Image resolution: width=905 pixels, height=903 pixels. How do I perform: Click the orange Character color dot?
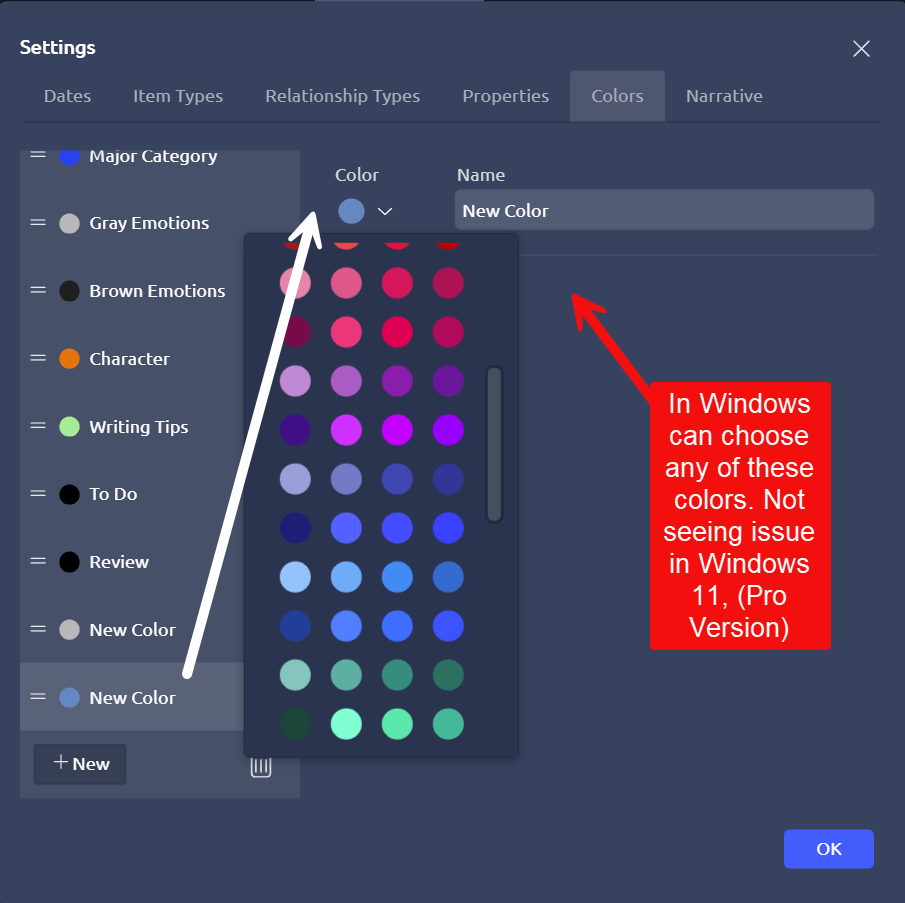69,359
